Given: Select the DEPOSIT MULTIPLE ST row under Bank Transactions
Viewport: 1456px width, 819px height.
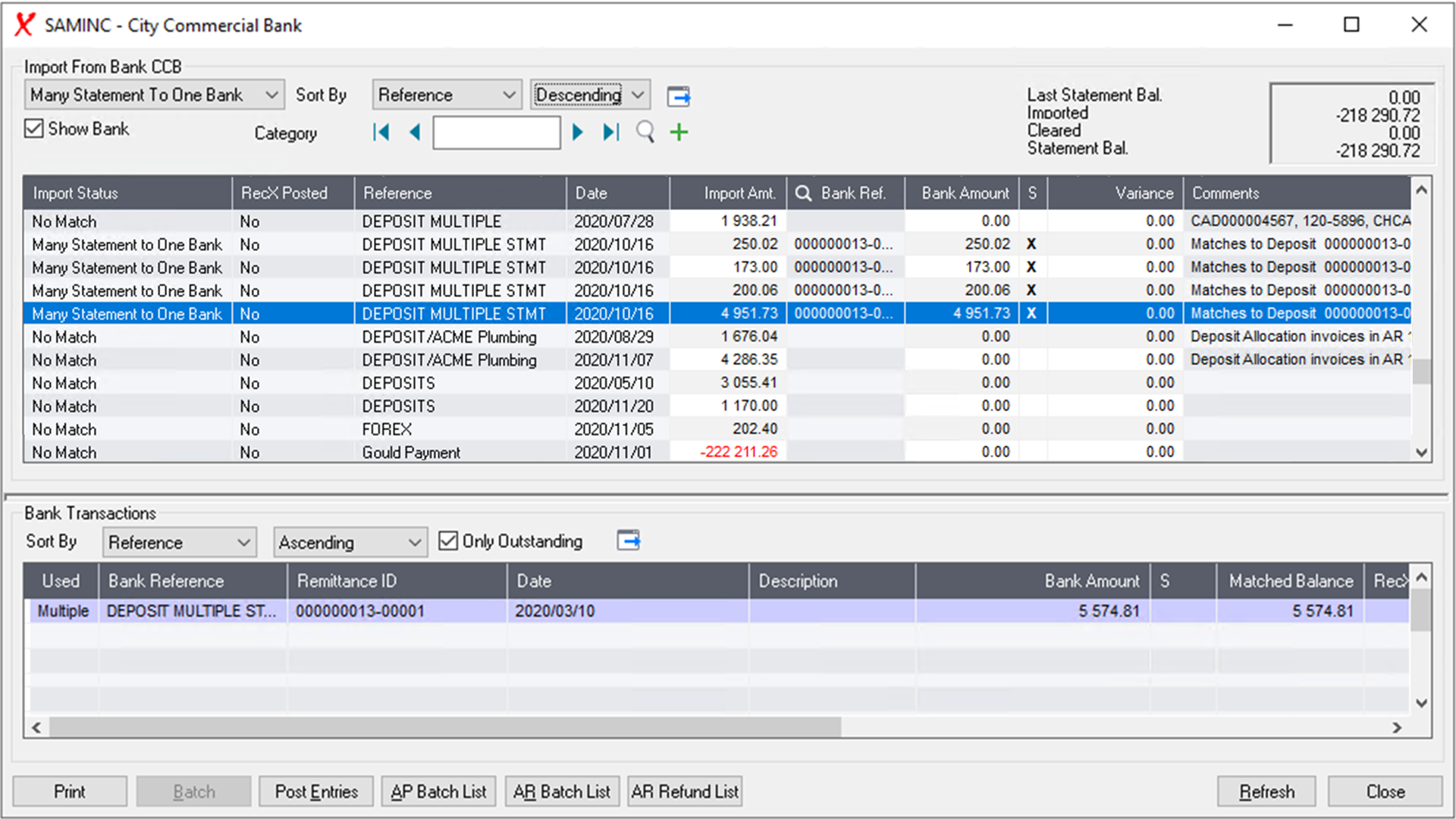Looking at the screenshot, I should (x=455, y=610).
